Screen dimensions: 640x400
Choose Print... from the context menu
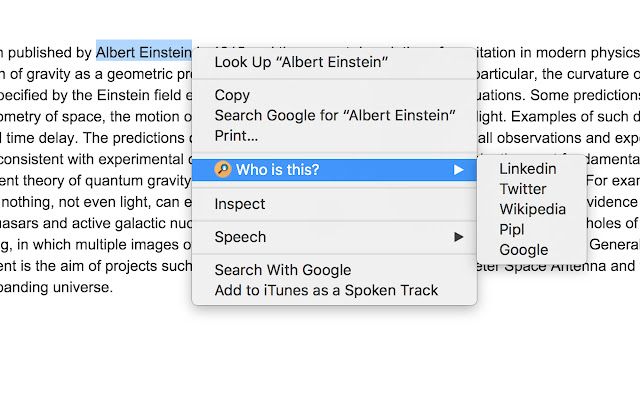point(236,135)
